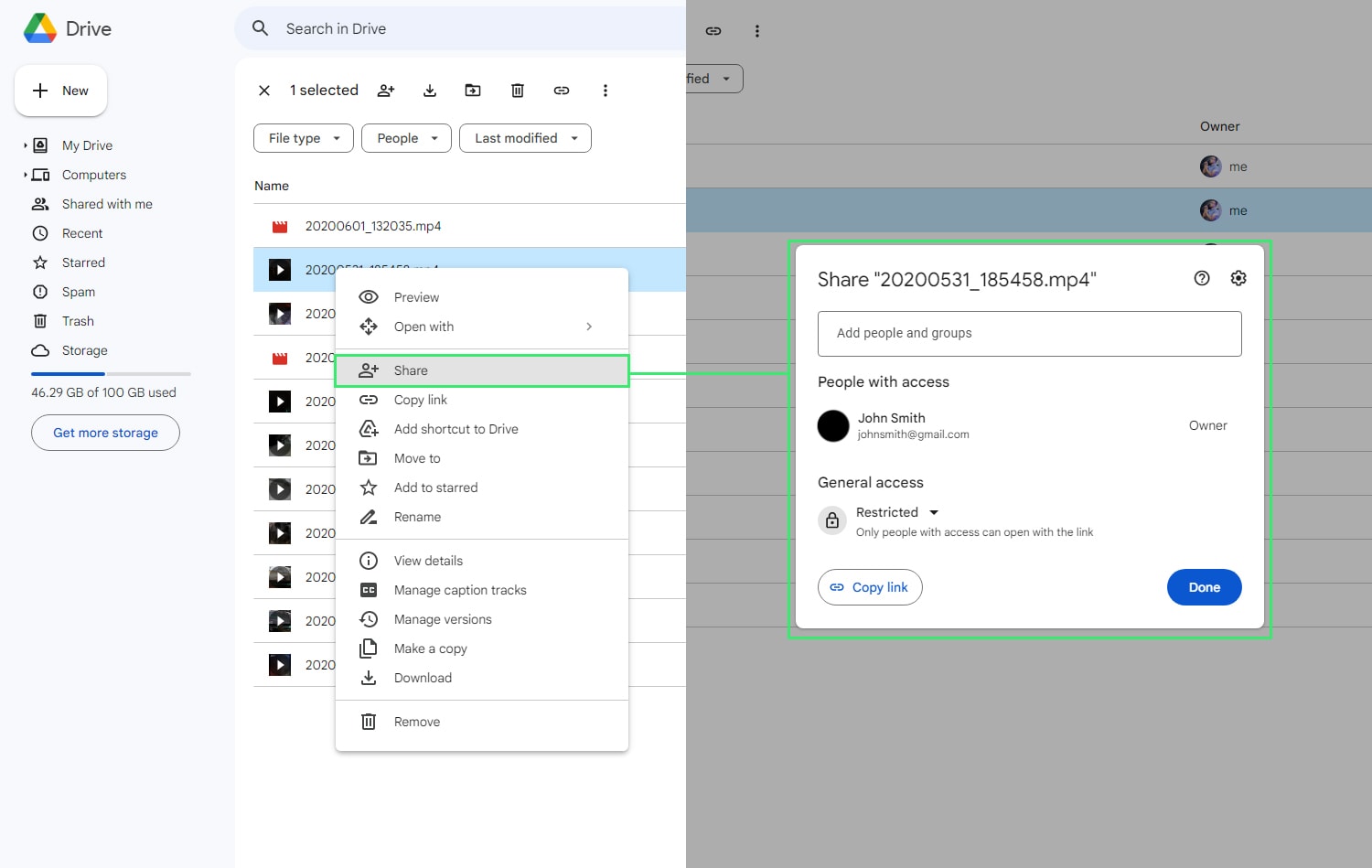Click the settings gear in the Share dialog
This screenshot has width=1372, height=868.
point(1238,278)
